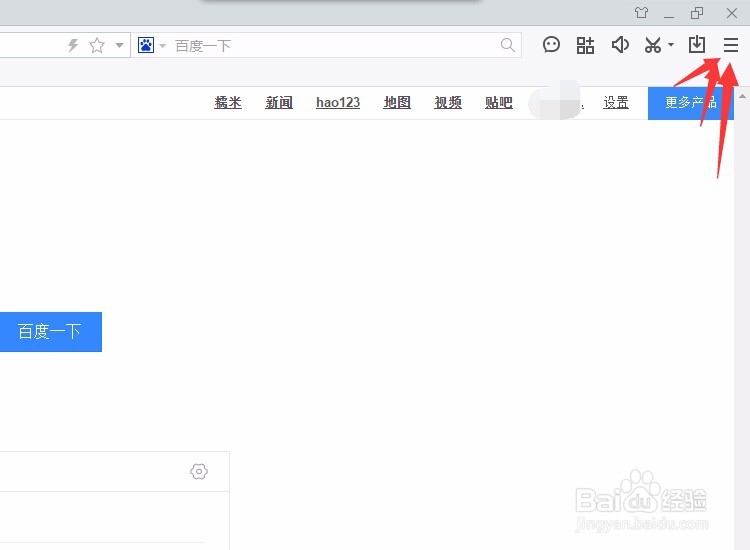Image resolution: width=750 pixels, height=550 pixels.
Task: Open the extensions grid icon
Action: (x=585, y=45)
